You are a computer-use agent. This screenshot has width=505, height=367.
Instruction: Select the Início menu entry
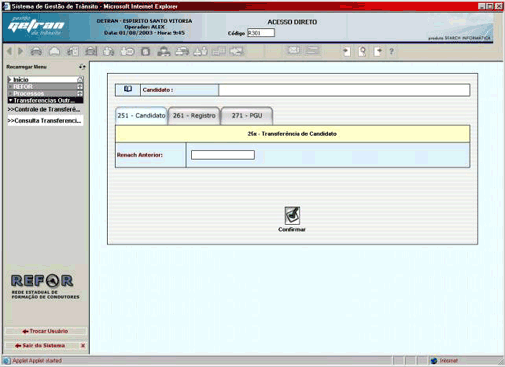[45, 79]
